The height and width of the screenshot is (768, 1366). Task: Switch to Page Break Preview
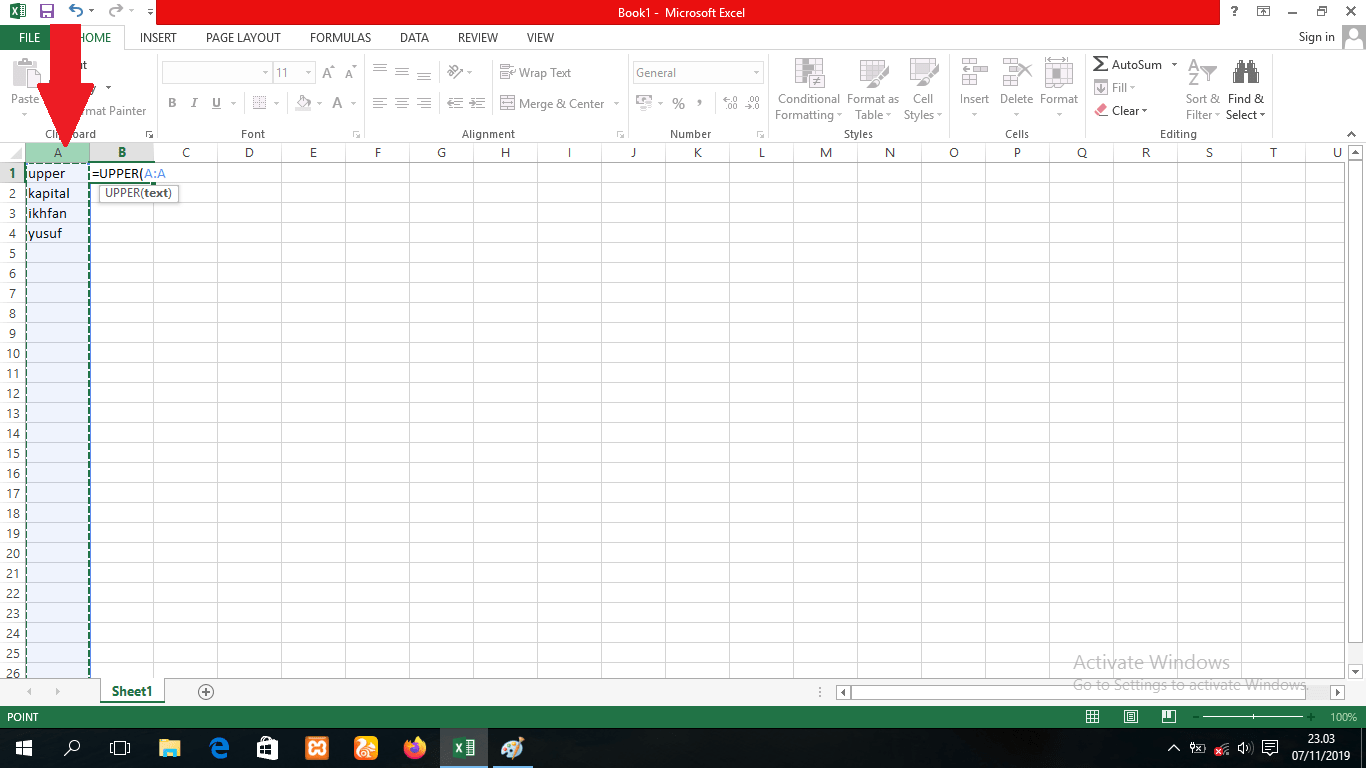pos(1168,717)
